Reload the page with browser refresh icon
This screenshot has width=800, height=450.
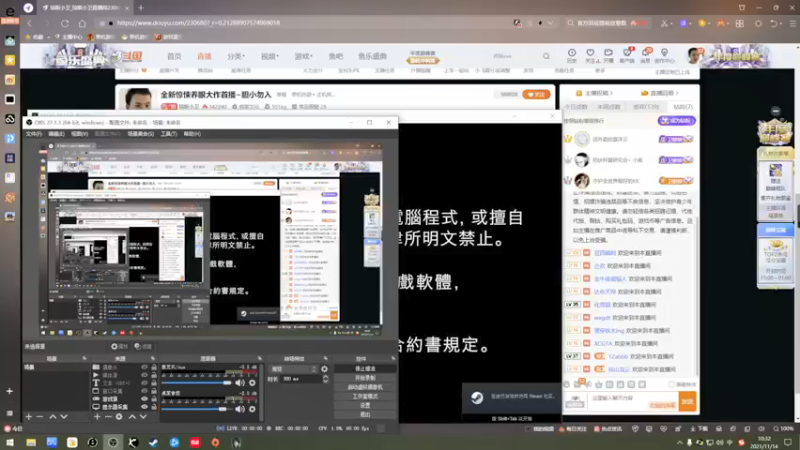[x=65, y=23]
